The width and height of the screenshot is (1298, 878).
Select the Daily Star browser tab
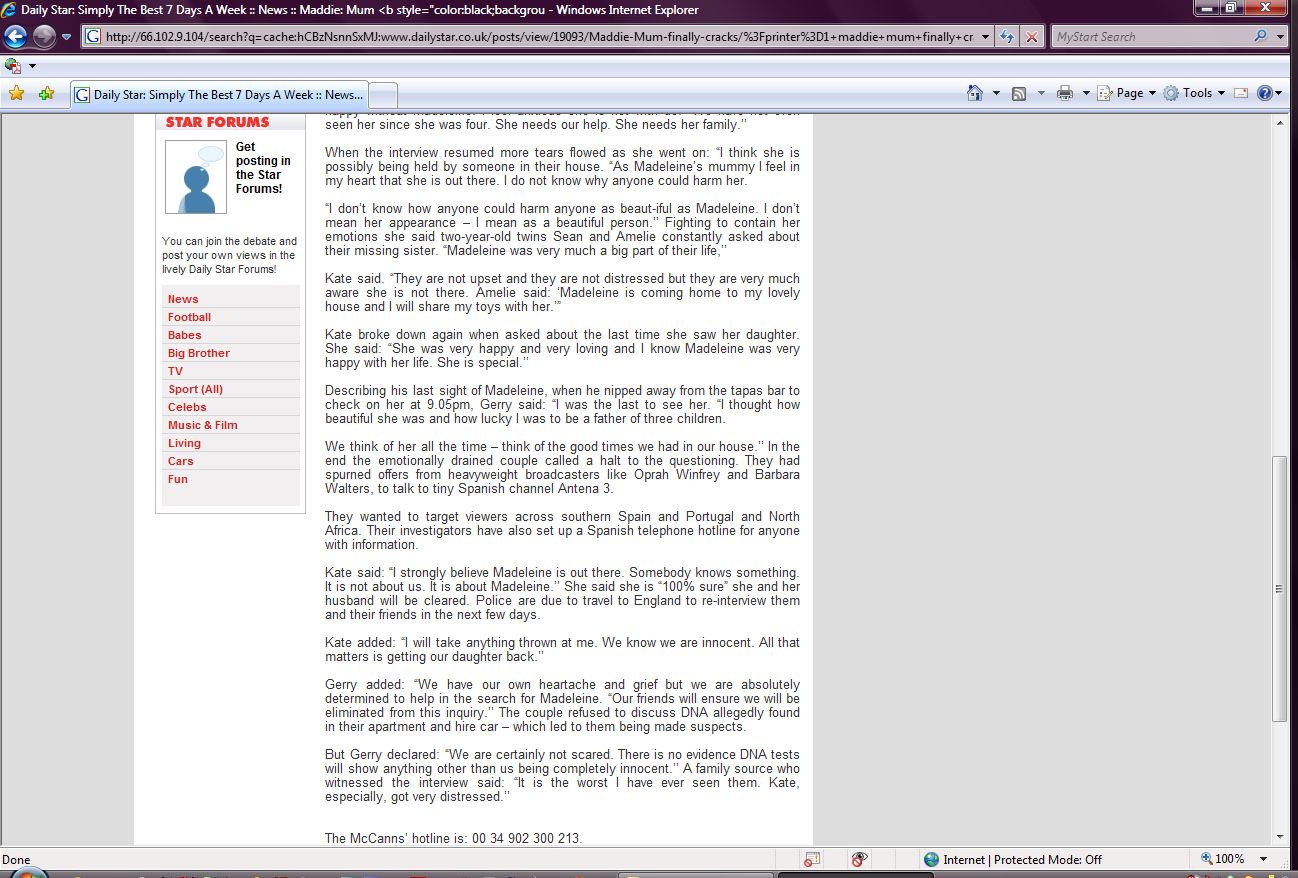coord(220,95)
